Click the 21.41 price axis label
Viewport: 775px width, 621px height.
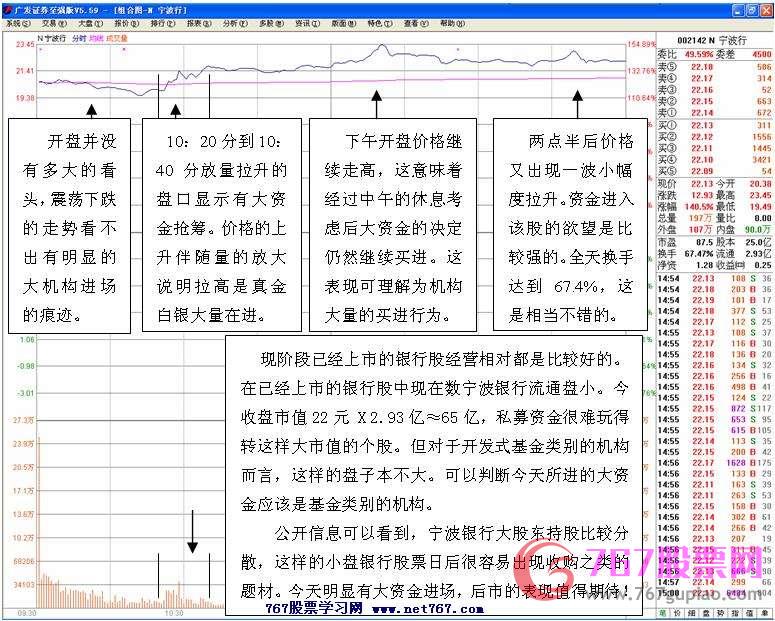click(25, 71)
